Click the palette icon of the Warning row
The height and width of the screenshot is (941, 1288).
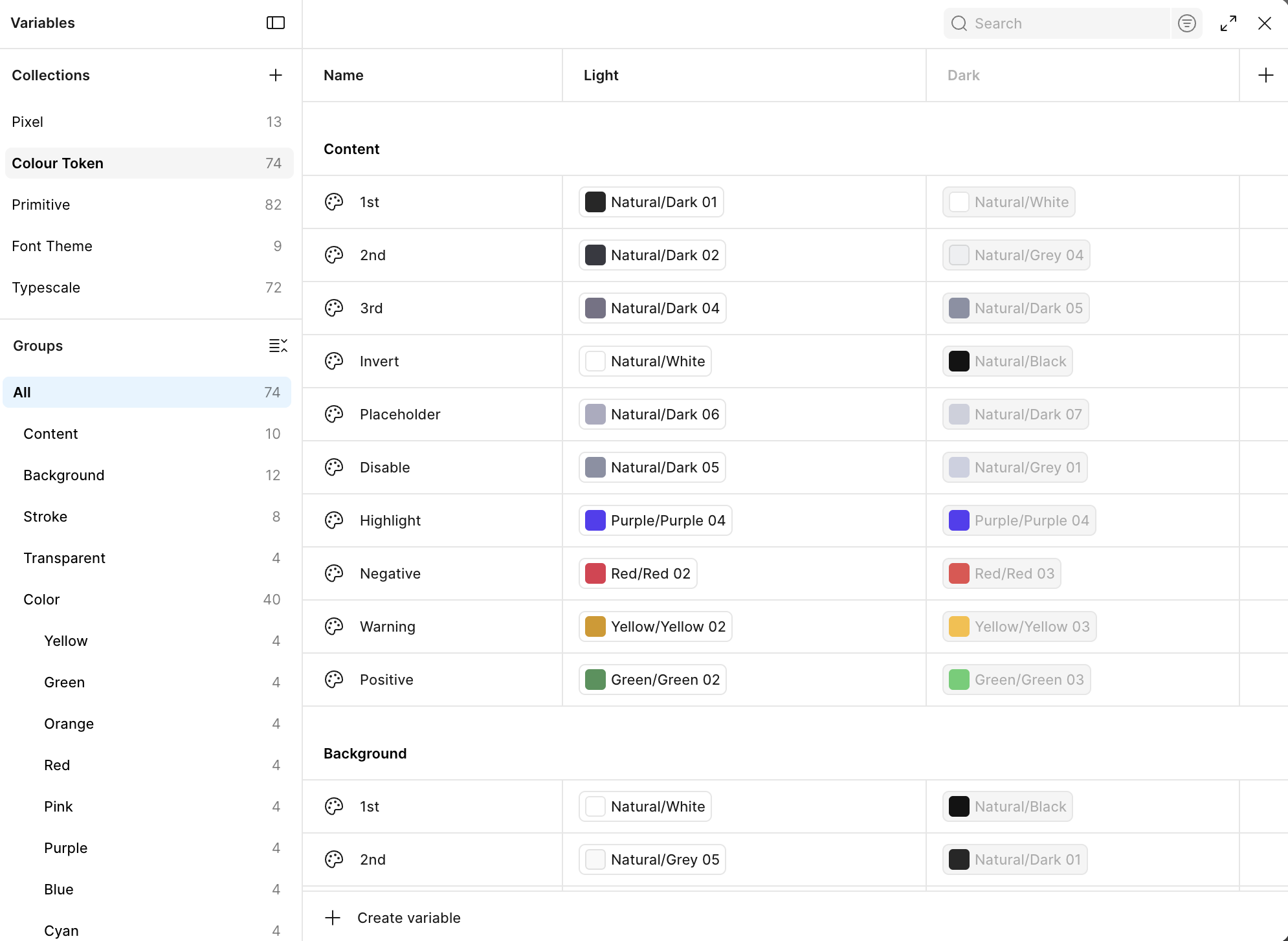pos(334,626)
